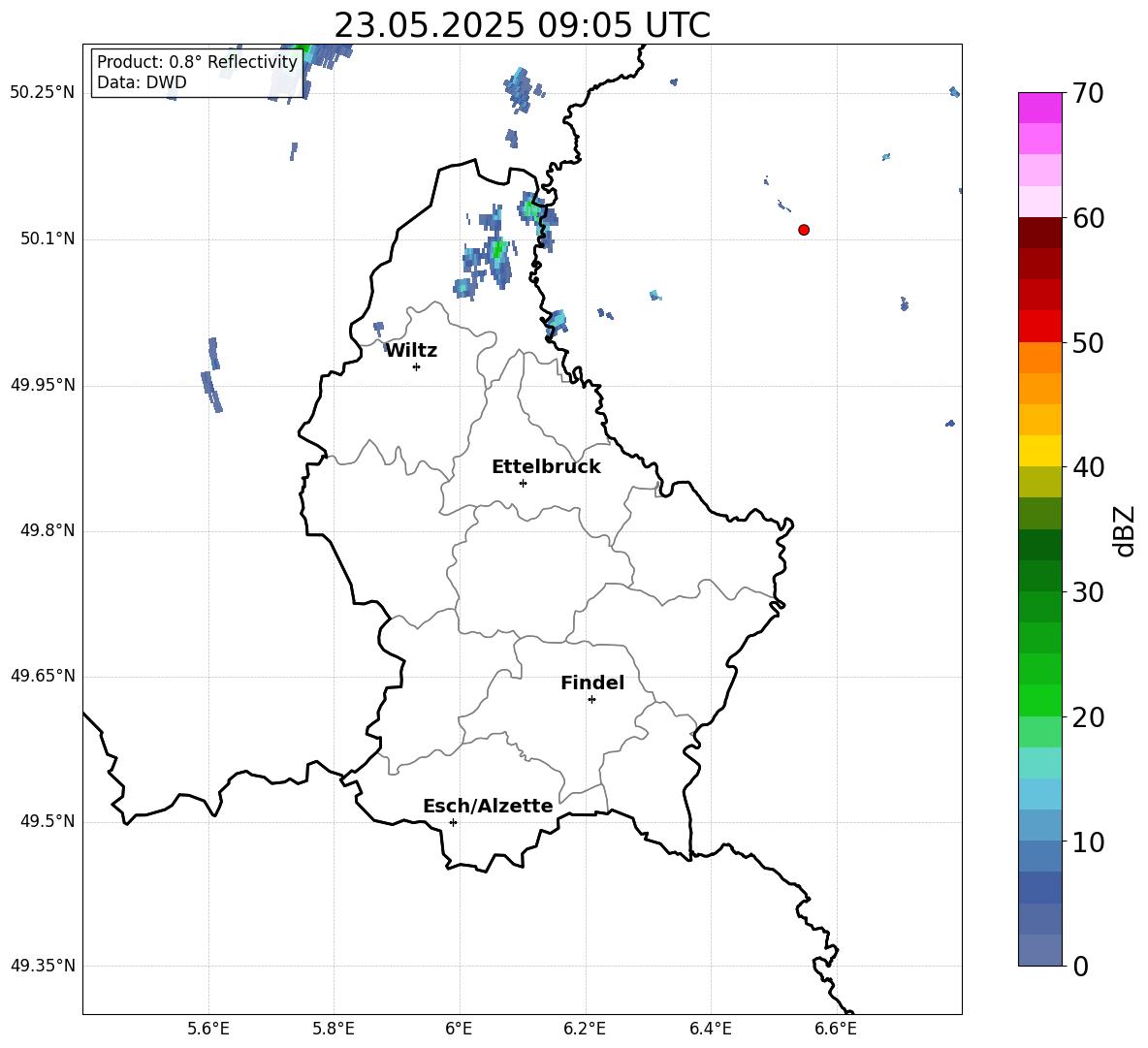The image size is (1148, 1048).
Task: Click the Wiltz station label
Action: point(411,351)
